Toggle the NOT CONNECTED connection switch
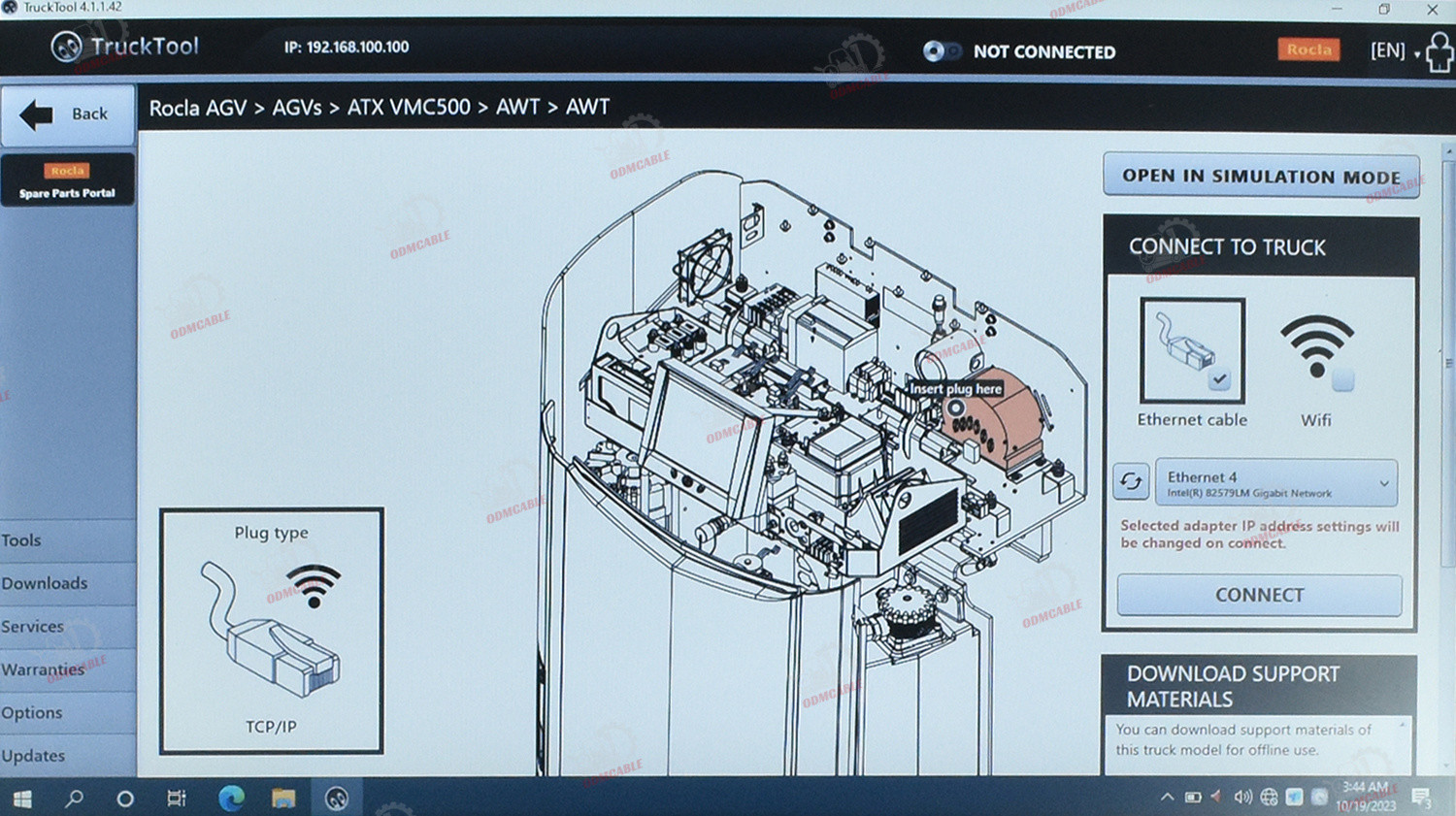 click(941, 51)
